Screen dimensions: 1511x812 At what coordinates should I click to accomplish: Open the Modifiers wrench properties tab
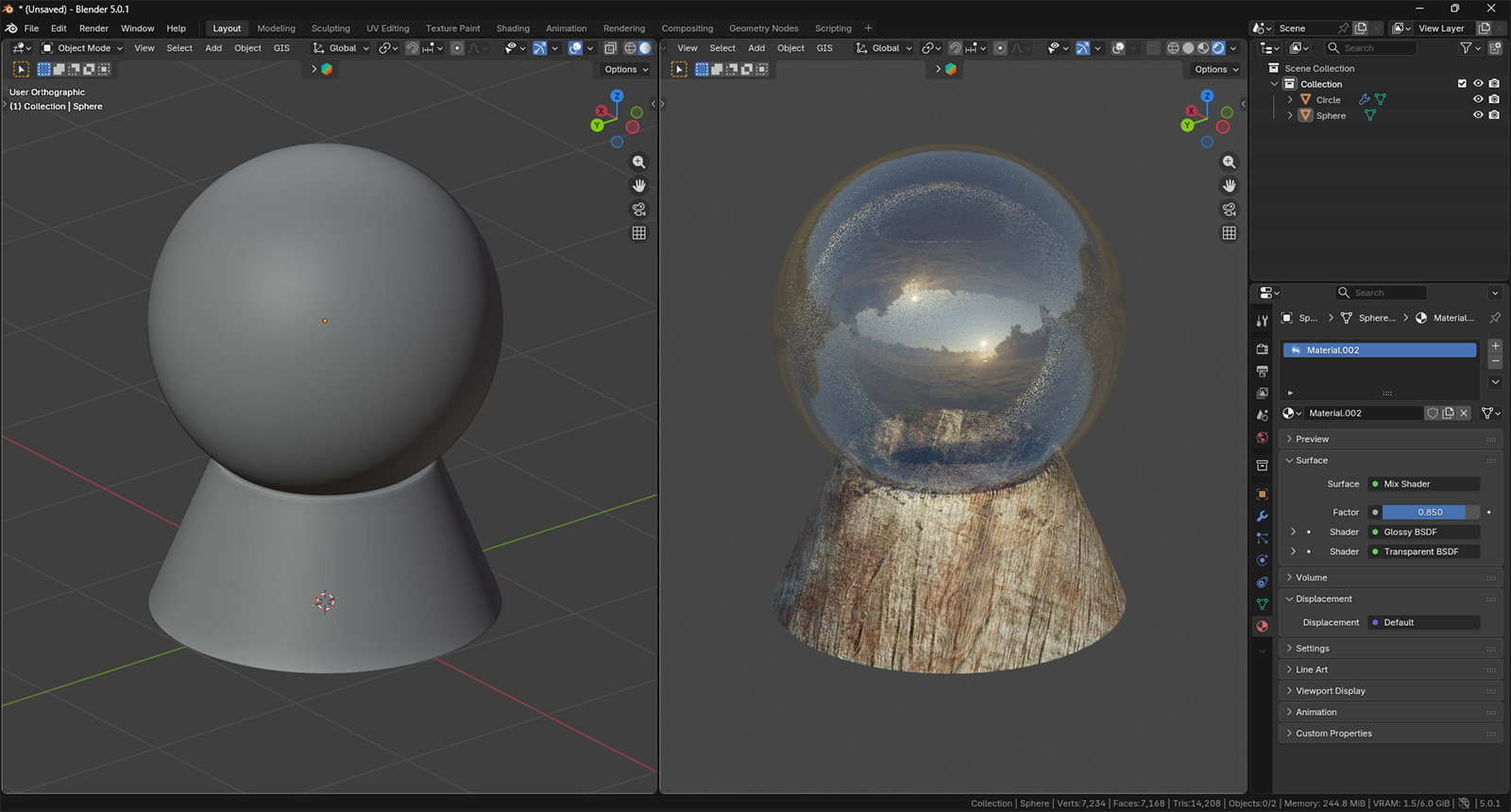(1262, 516)
